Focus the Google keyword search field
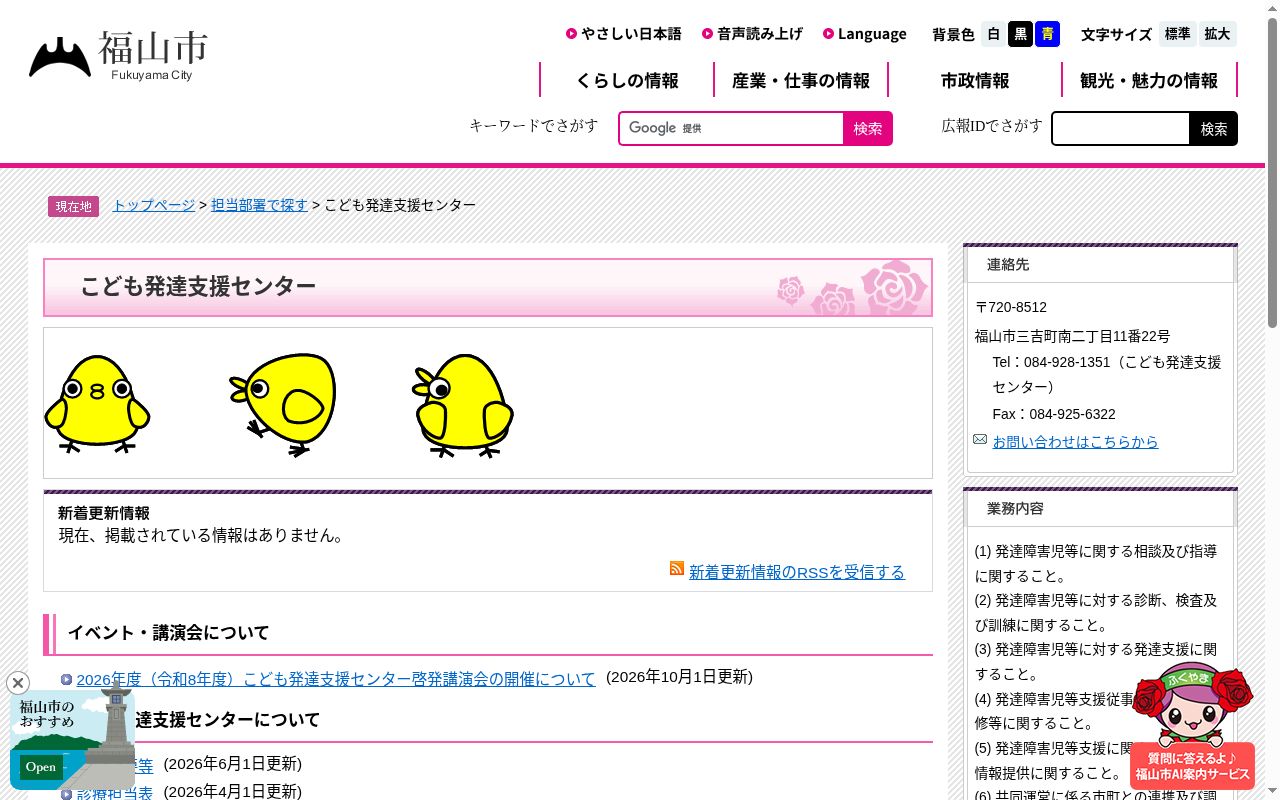Viewport: 1280px width, 800px height. [x=732, y=128]
